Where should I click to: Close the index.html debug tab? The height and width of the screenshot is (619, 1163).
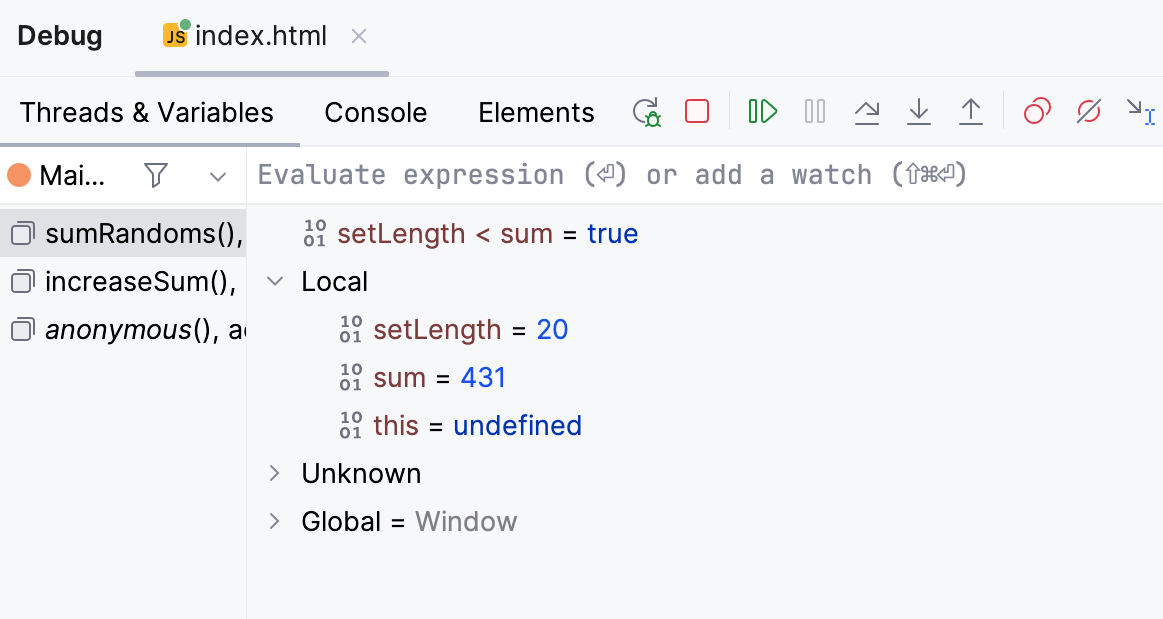tap(359, 37)
